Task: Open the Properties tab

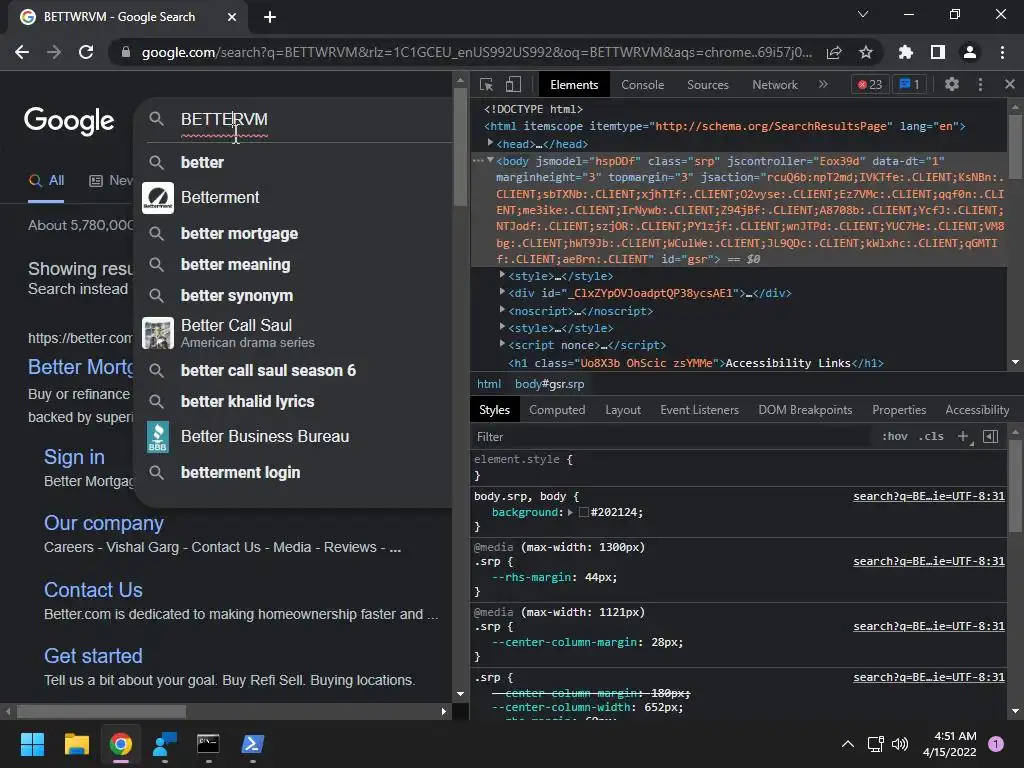Action: [899, 409]
